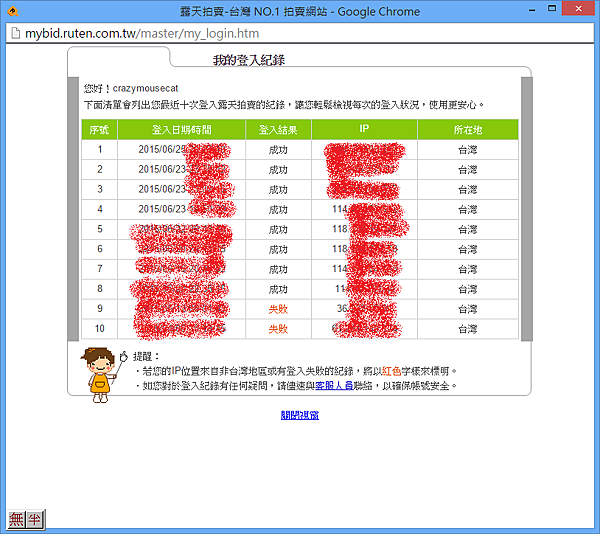Click the sequence number 4 cell
The height and width of the screenshot is (534, 600).
[99, 209]
